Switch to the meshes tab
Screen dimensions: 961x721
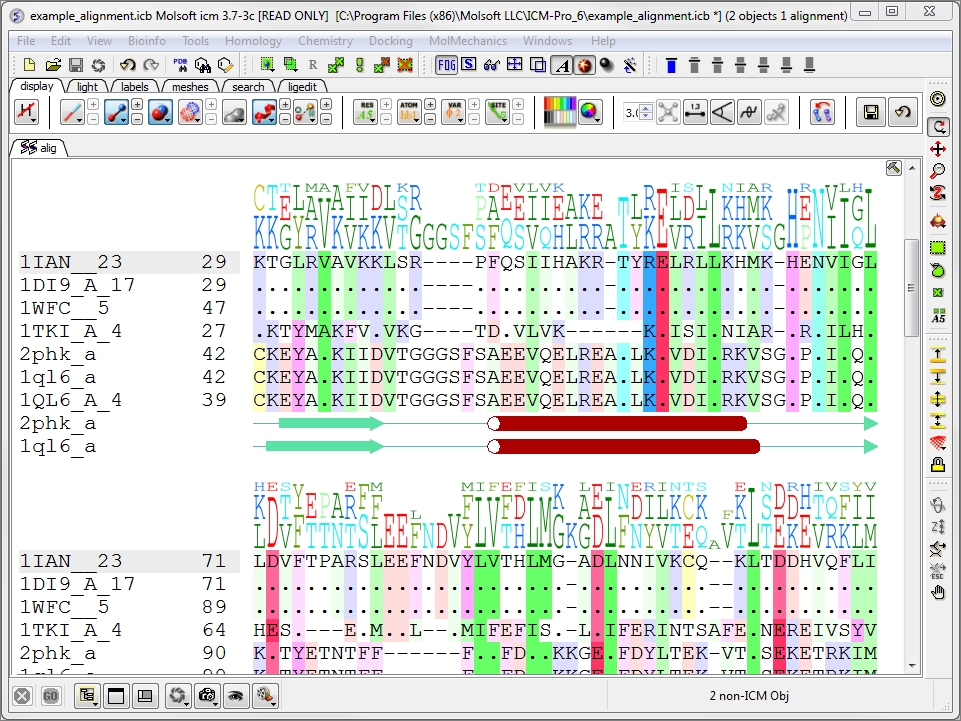(x=190, y=87)
